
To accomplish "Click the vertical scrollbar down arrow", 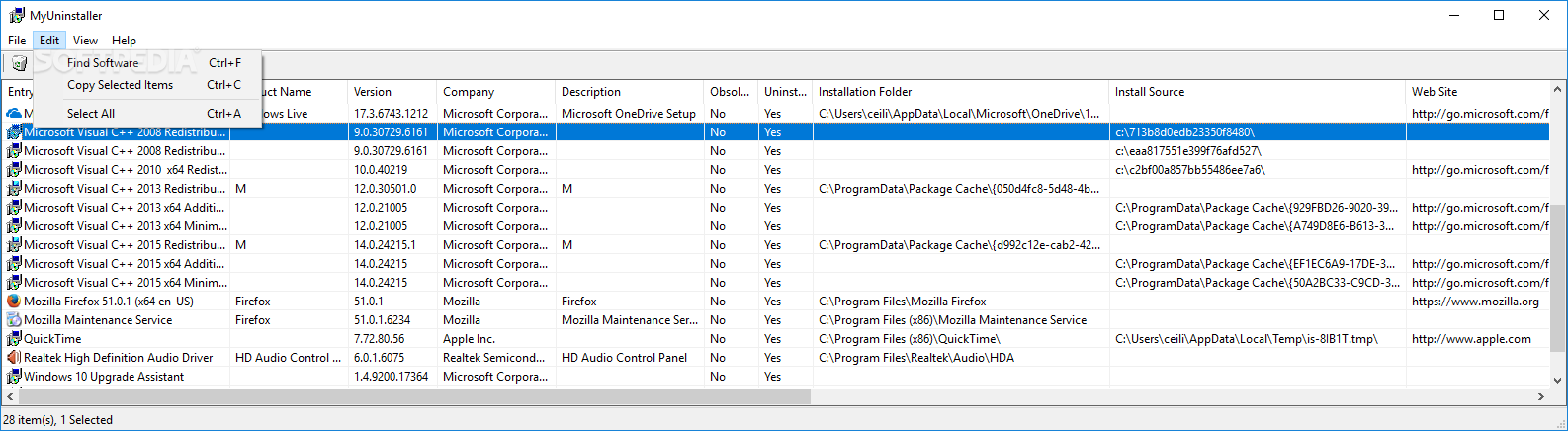I will [x=1558, y=380].
